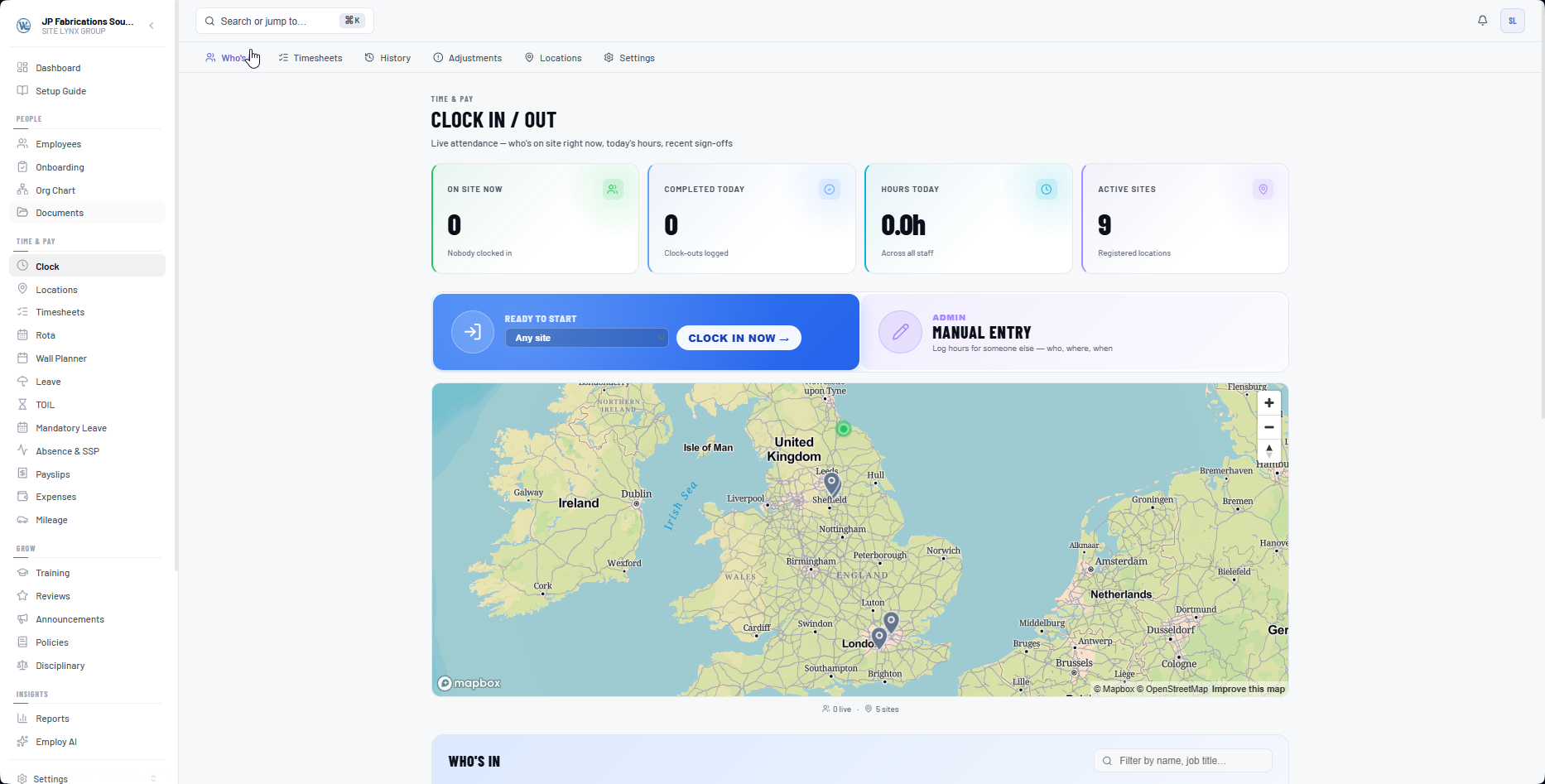This screenshot has height=784, width=1545.
Task: Open the Any site dropdown
Action: pyautogui.click(x=586, y=338)
